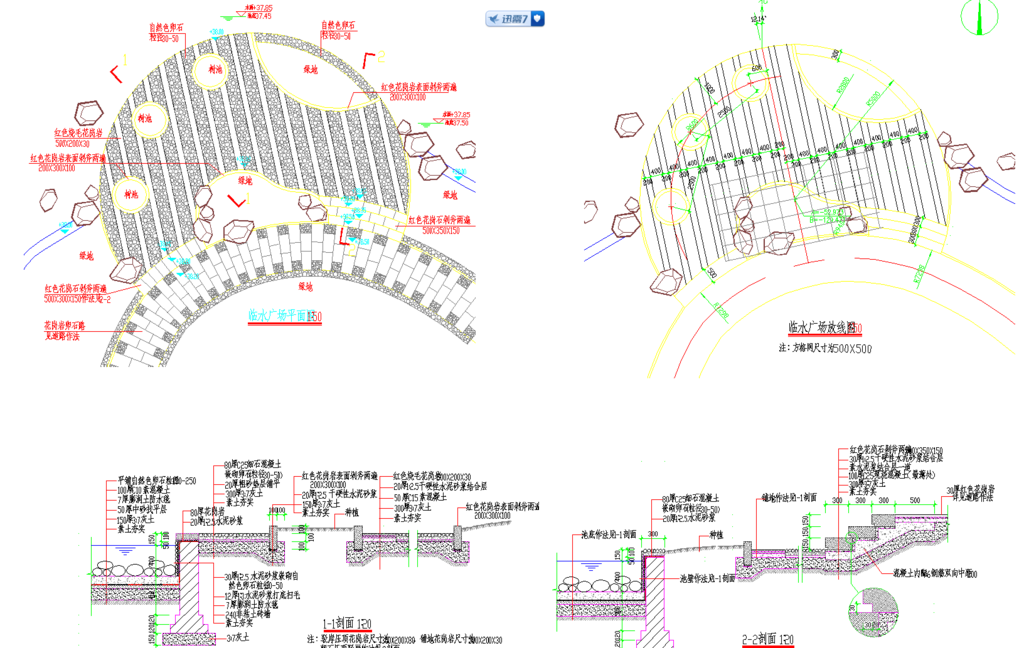Select the 方格网尺寸为500X500 note text
This screenshot has height=648, width=1024.
(825, 349)
